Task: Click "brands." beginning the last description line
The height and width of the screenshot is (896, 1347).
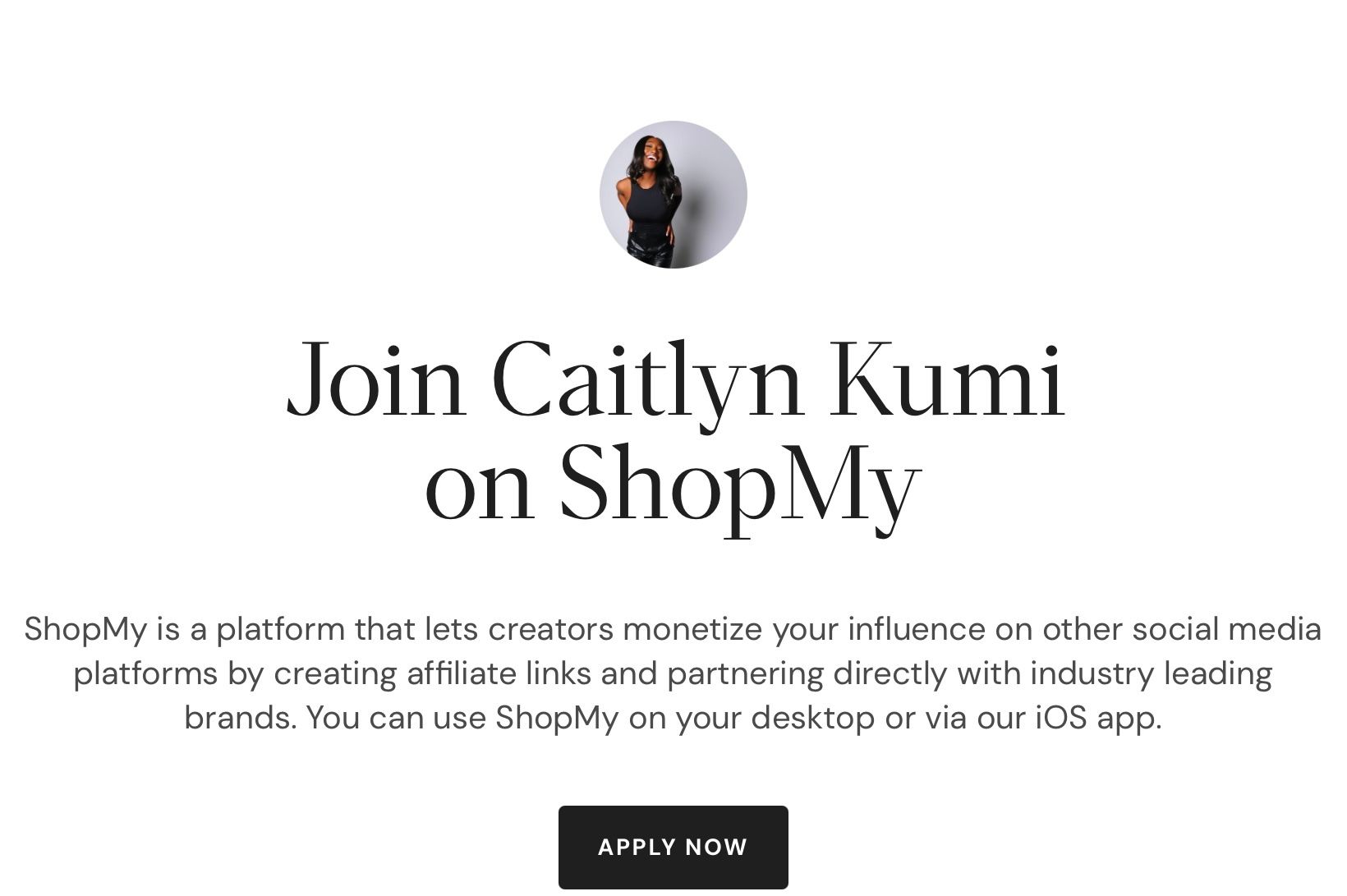Action: [x=240, y=718]
